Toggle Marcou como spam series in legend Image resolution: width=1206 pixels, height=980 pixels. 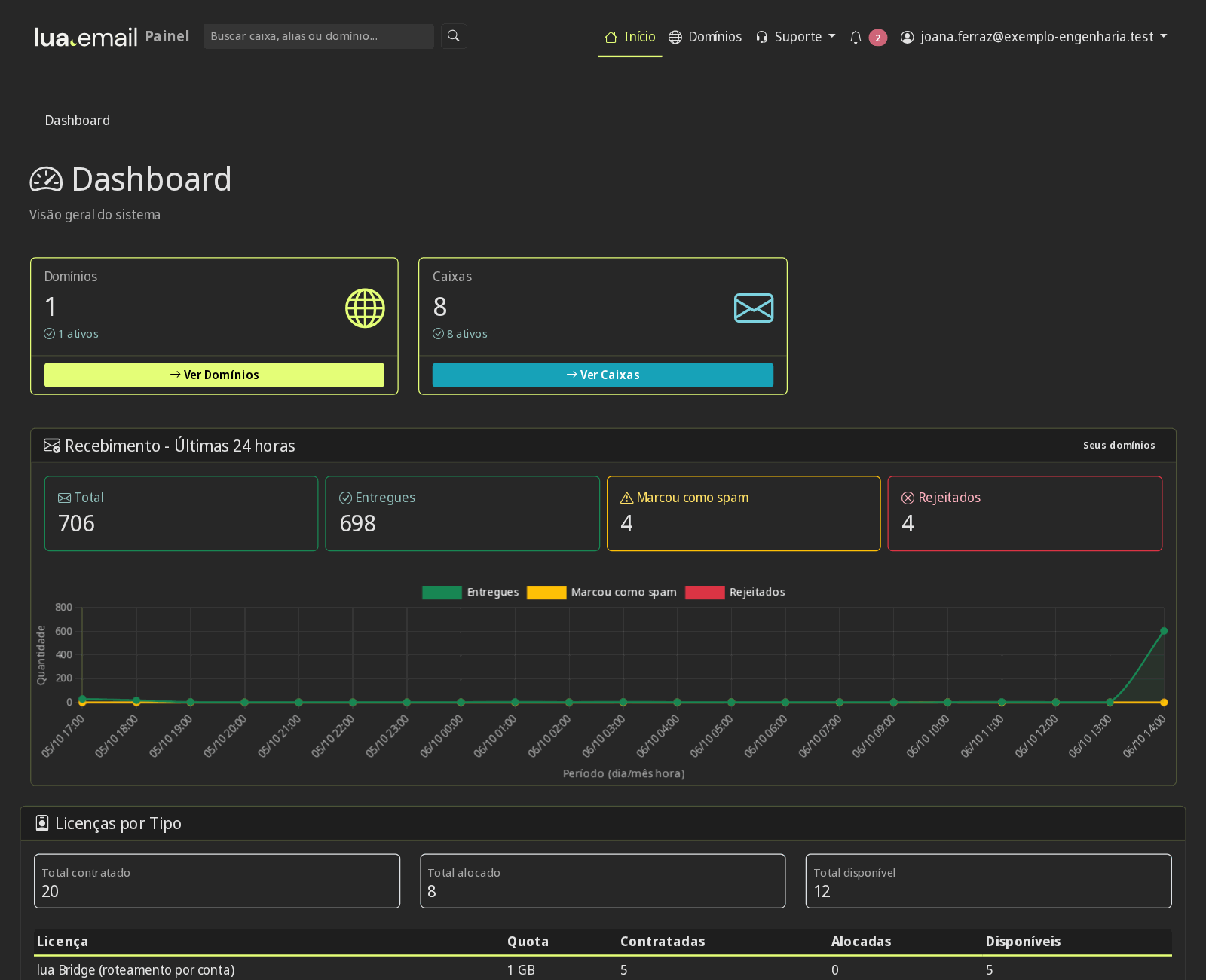601,592
